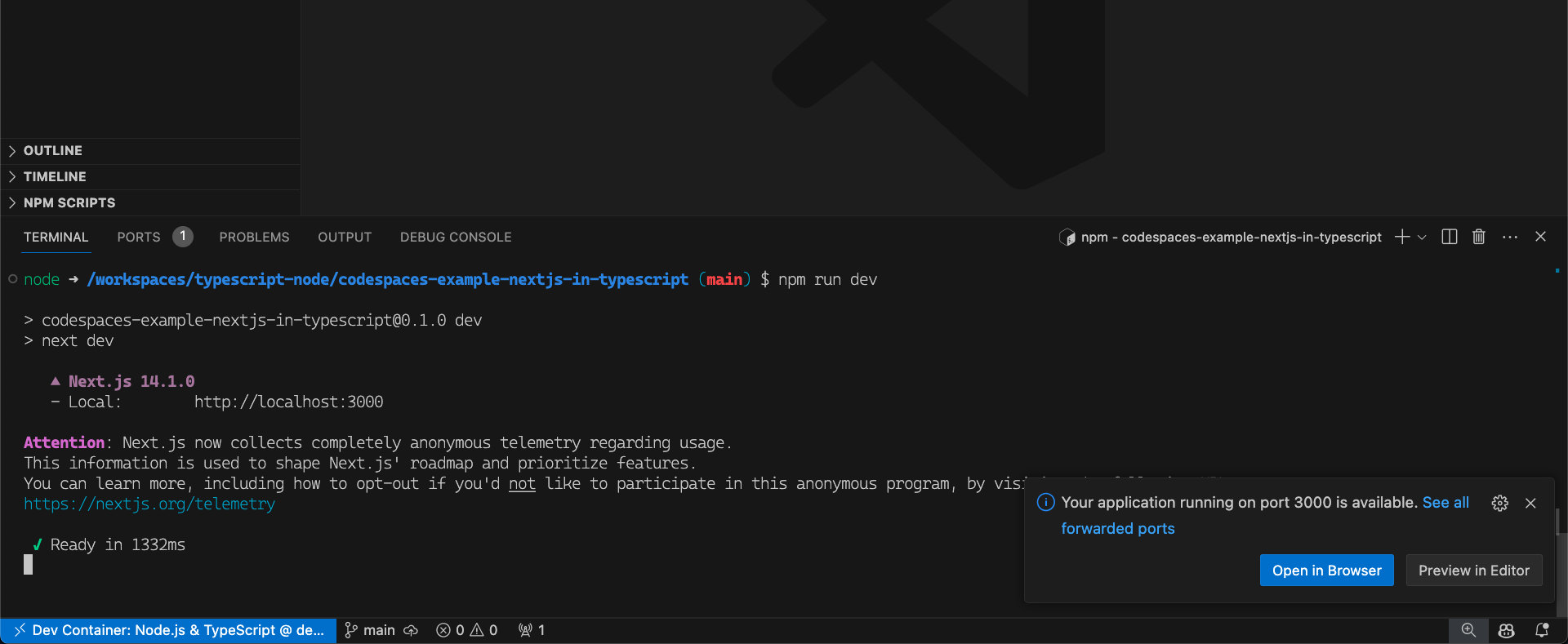Open notifications bell in status bar

(x=1542, y=630)
